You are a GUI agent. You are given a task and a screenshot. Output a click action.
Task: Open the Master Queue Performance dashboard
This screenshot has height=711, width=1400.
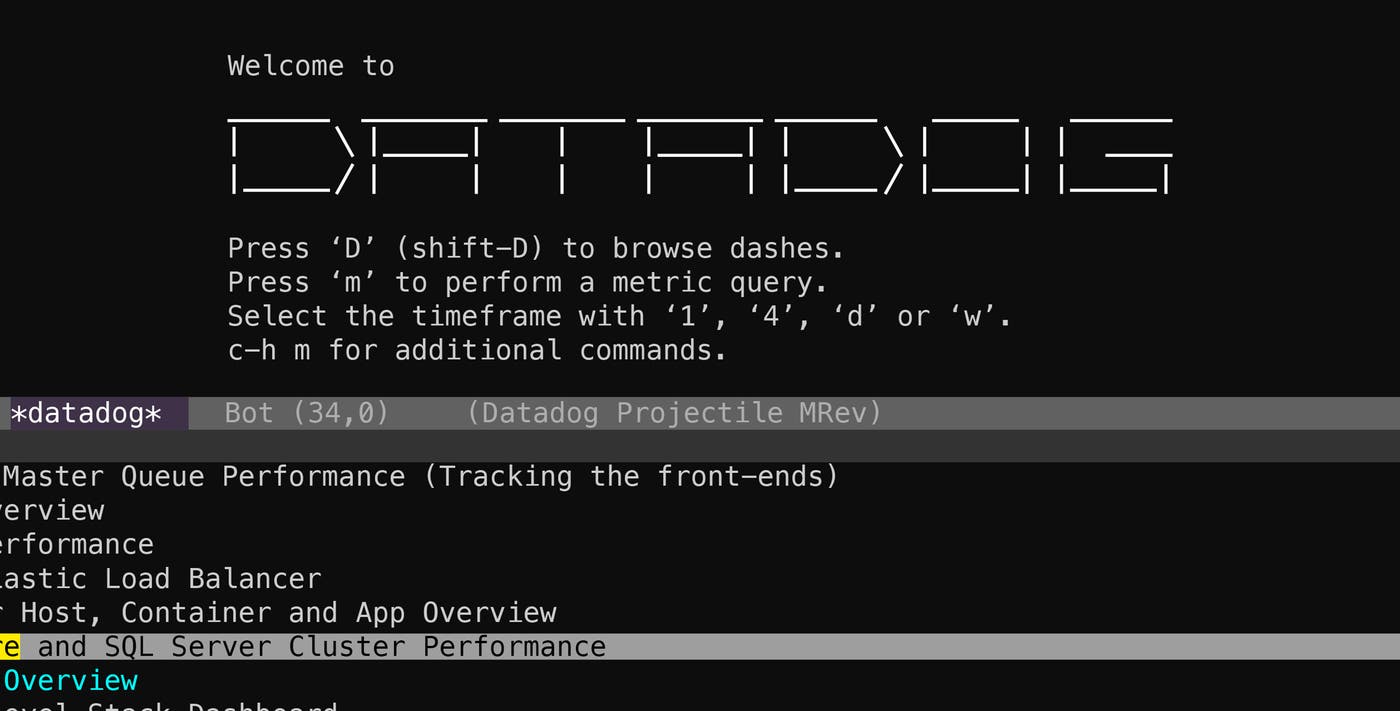[400, 477]
